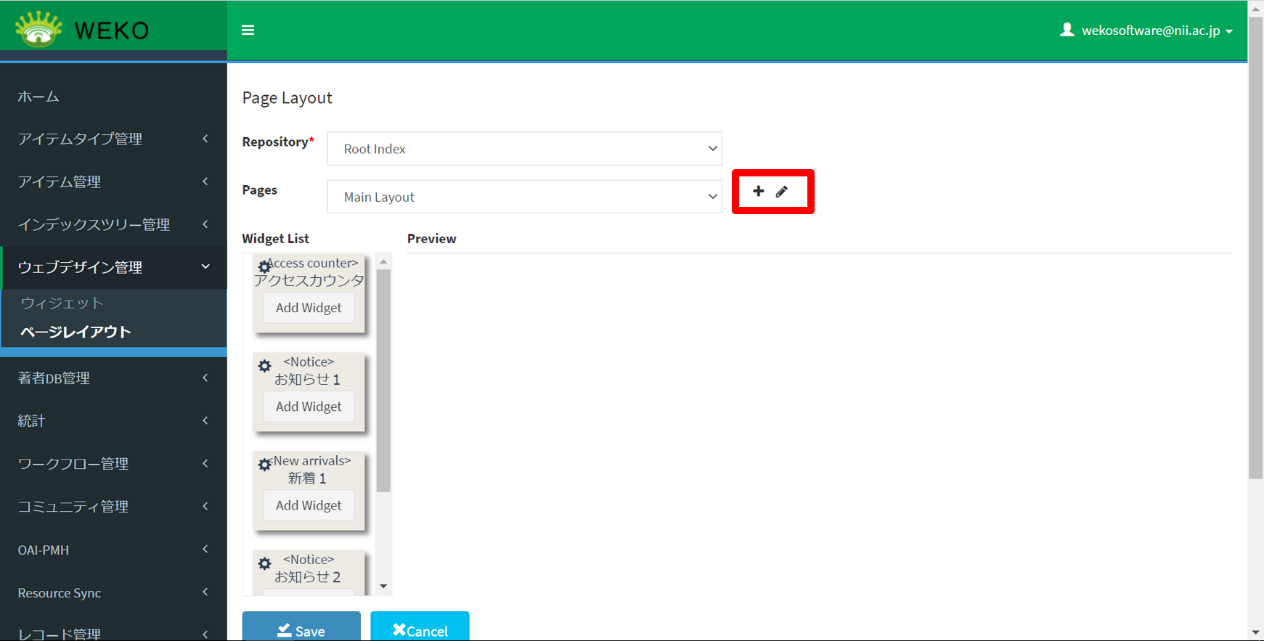Open gear settings on お知らせ 1 widget
The width and height of the screenshot is (1264, 641).
264,366
